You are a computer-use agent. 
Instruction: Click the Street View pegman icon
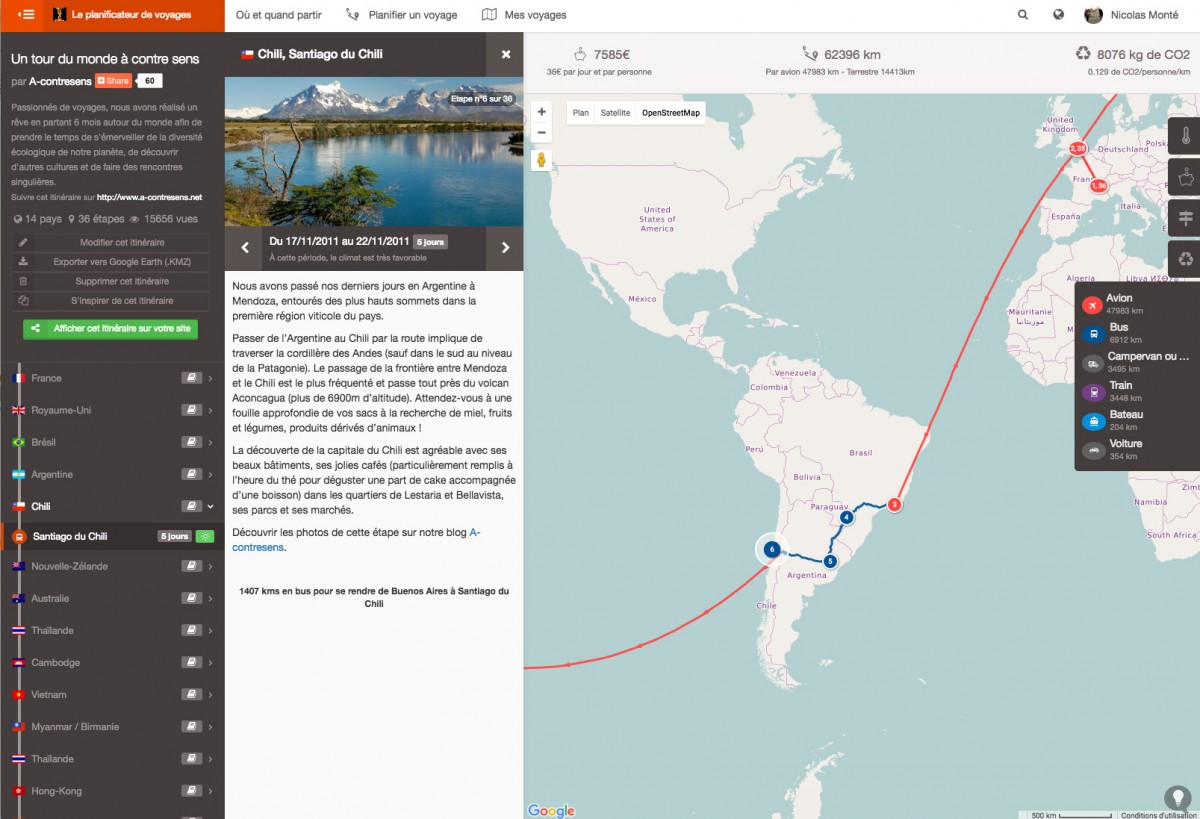541,160
